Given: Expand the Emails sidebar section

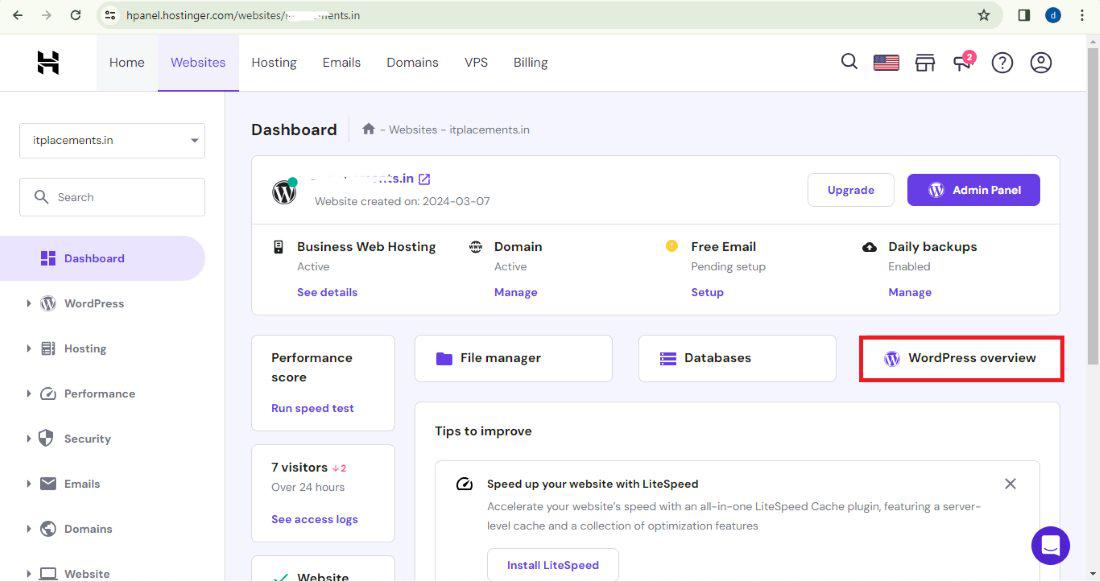Looking at the screenshot, I should pos(29,484).
